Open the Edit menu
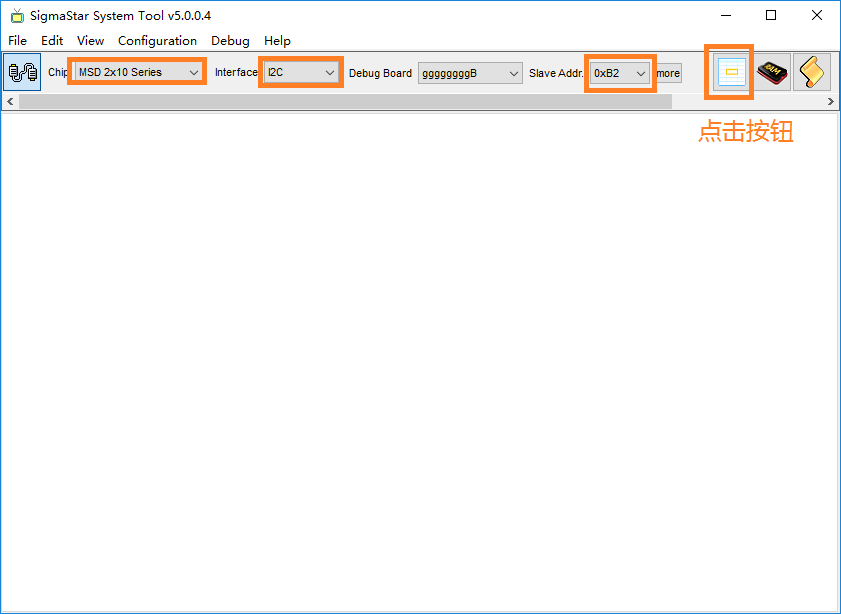Viewport: 841px width, 614px height. coord(52,41)
